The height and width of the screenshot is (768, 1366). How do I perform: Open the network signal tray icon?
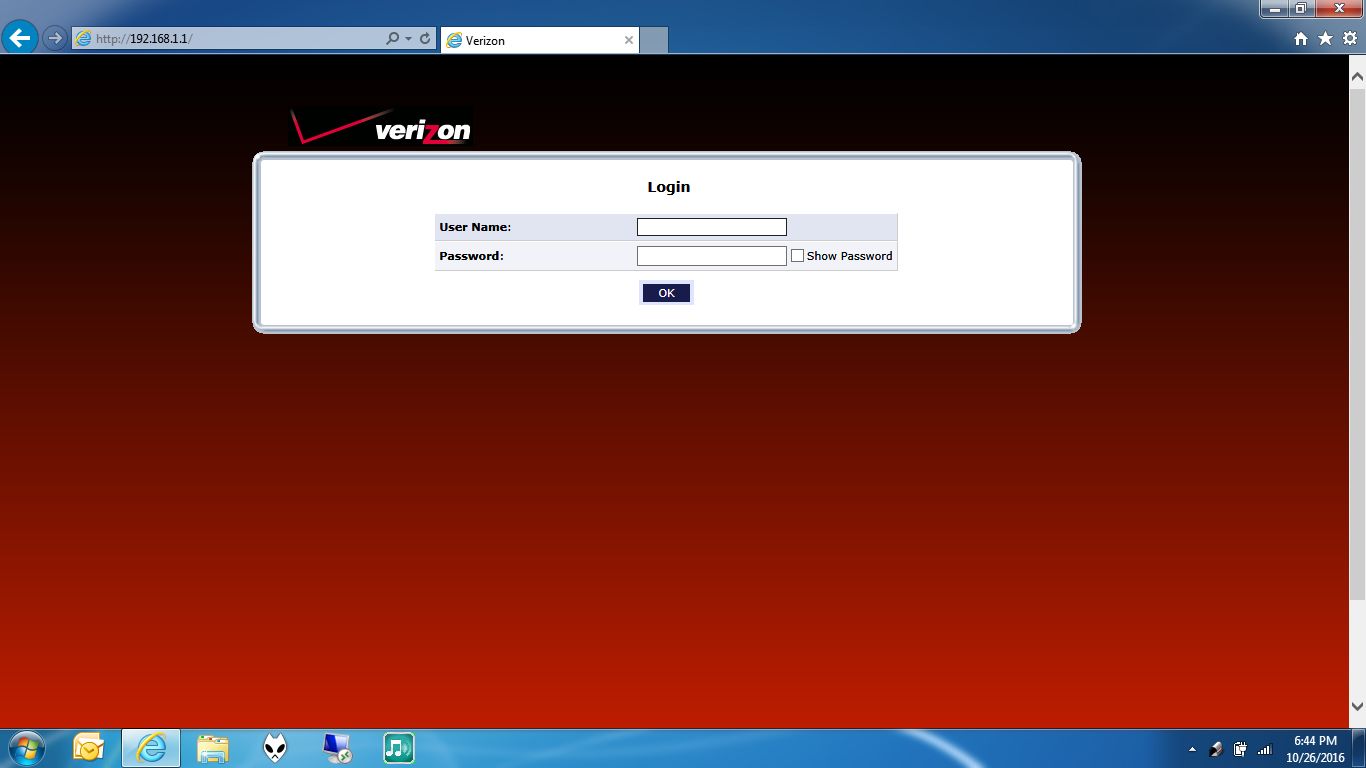[x=1264, y=749]
